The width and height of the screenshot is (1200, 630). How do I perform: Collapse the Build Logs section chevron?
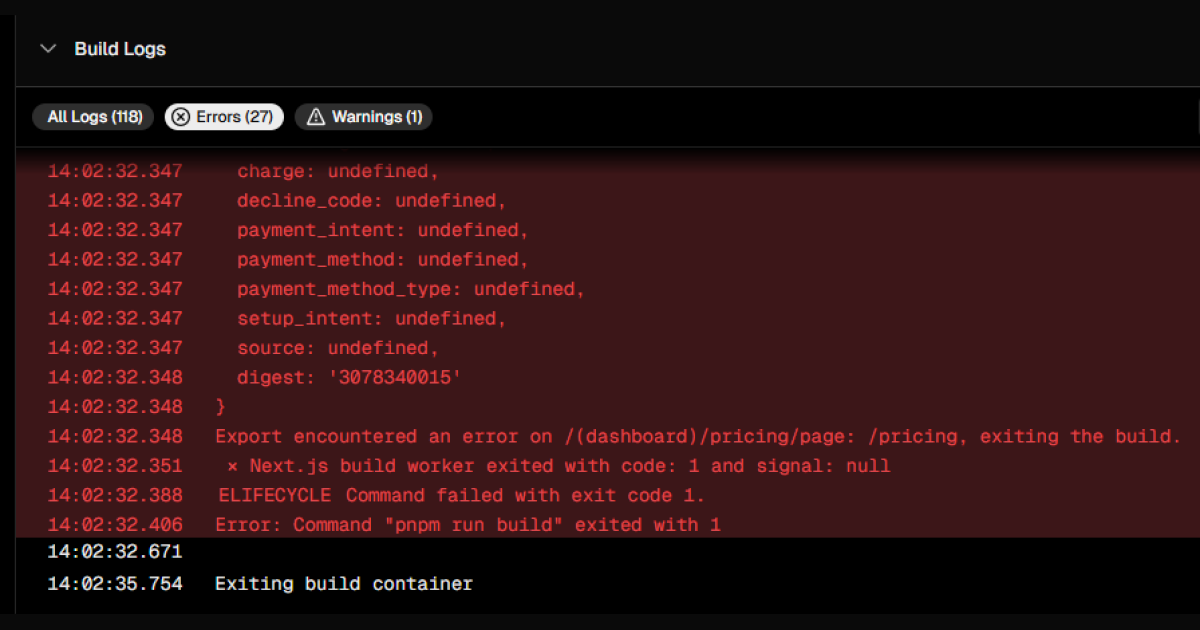coord(48,49)
